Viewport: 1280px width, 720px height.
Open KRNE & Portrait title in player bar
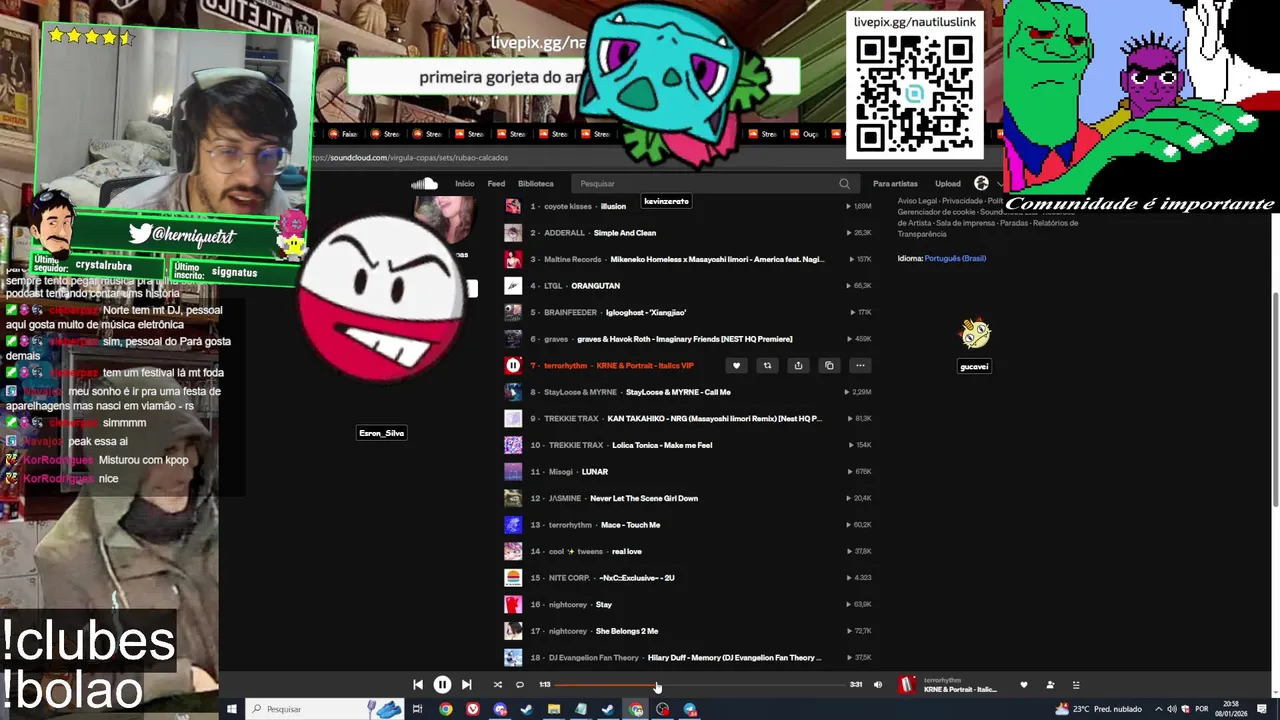coord(960,690)
